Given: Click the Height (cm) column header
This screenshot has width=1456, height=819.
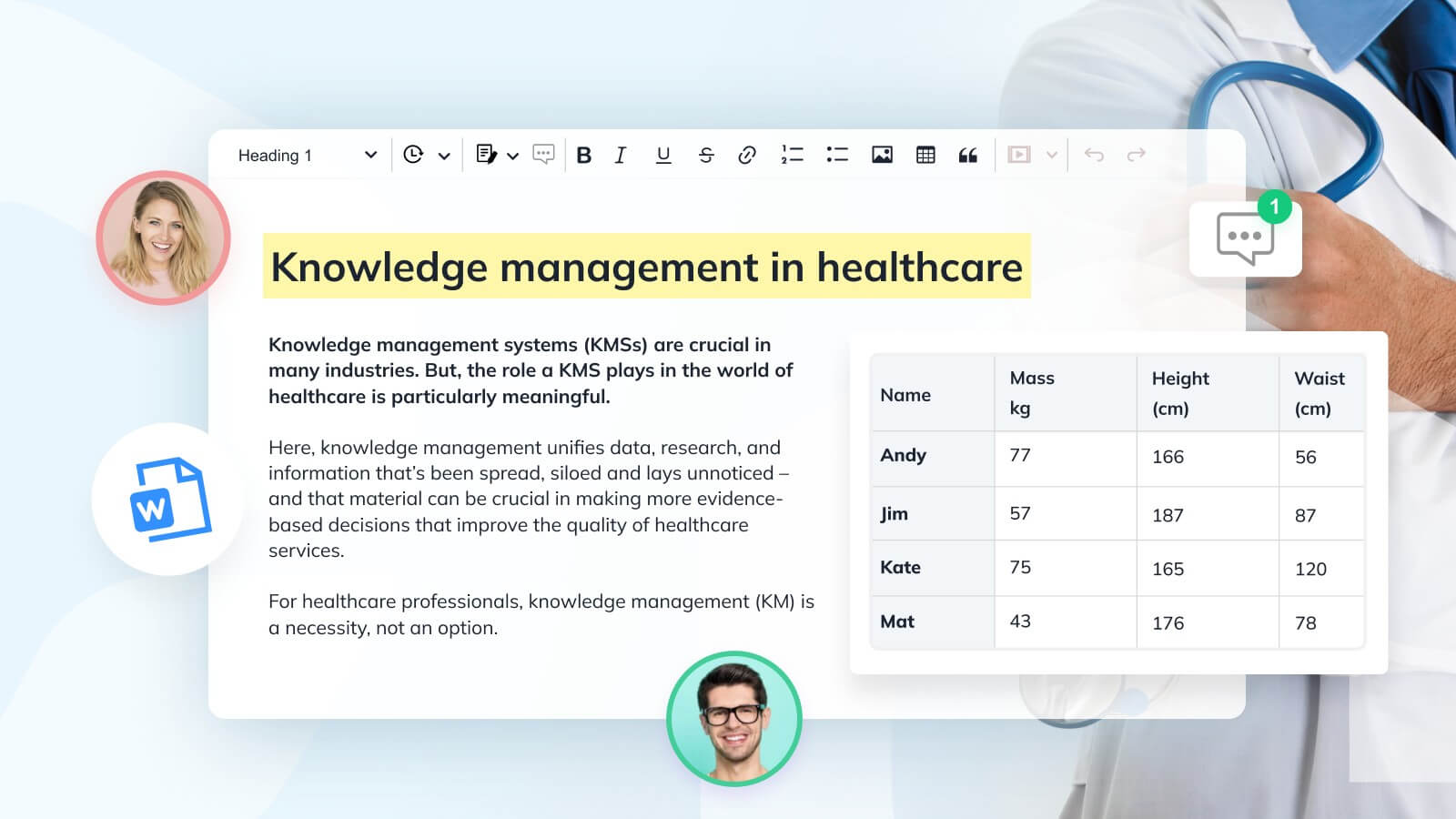Looking at the screenshot, I should tap(1208, 393).
